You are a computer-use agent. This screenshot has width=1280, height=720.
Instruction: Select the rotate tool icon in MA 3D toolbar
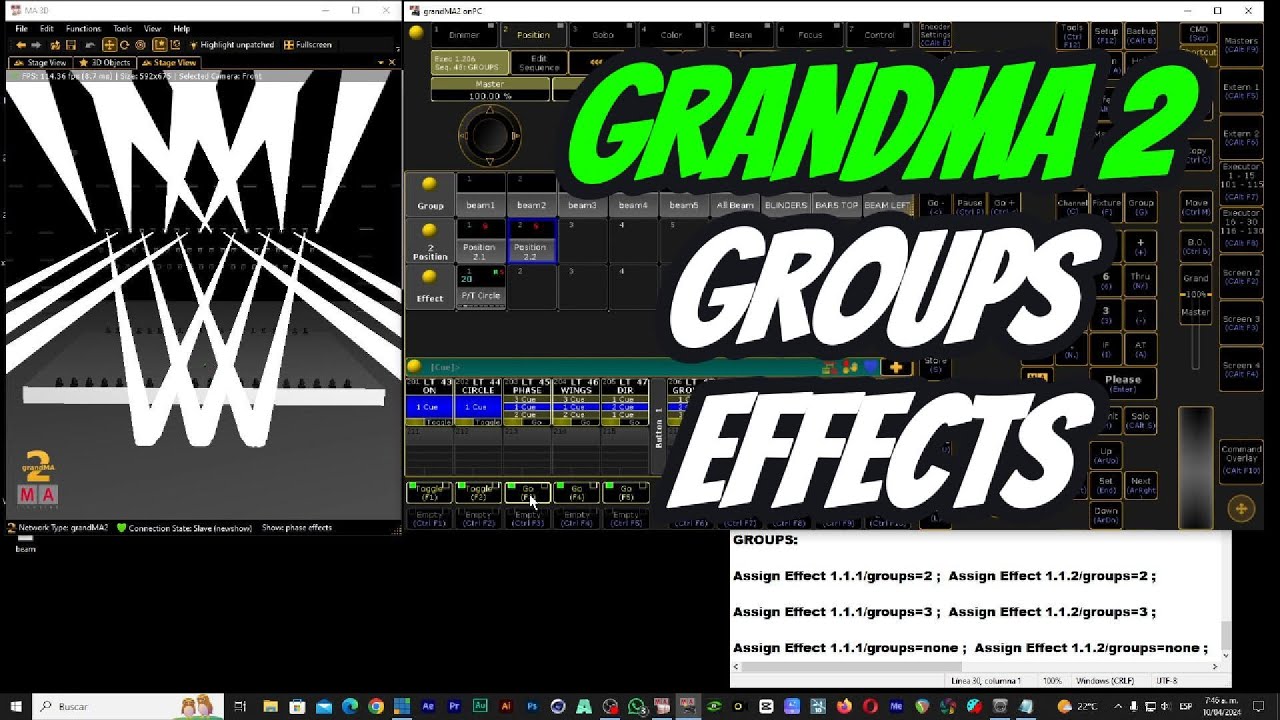click(x=124, y=45)
